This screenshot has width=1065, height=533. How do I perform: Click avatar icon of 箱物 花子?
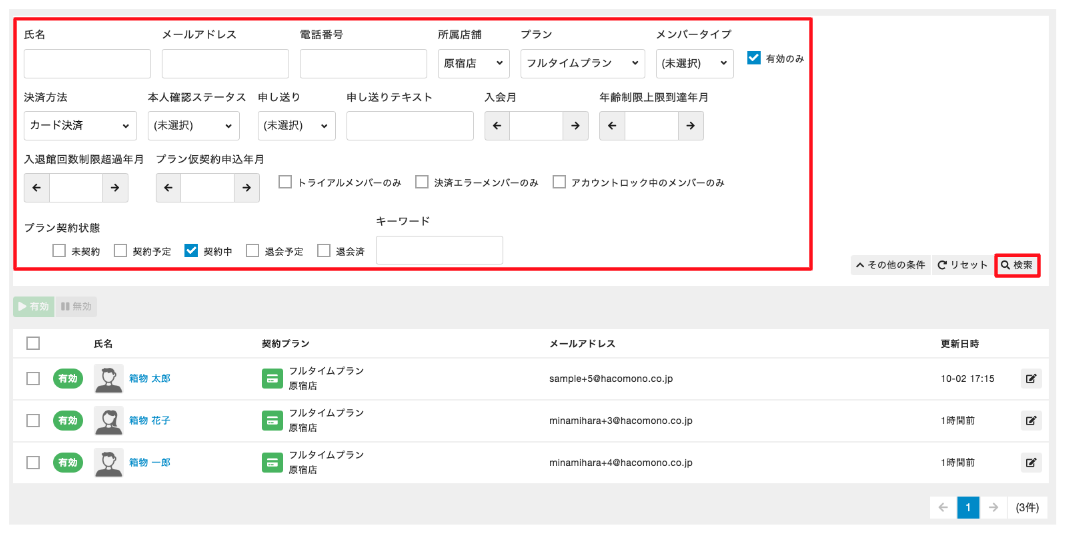[x=108, y=421]
